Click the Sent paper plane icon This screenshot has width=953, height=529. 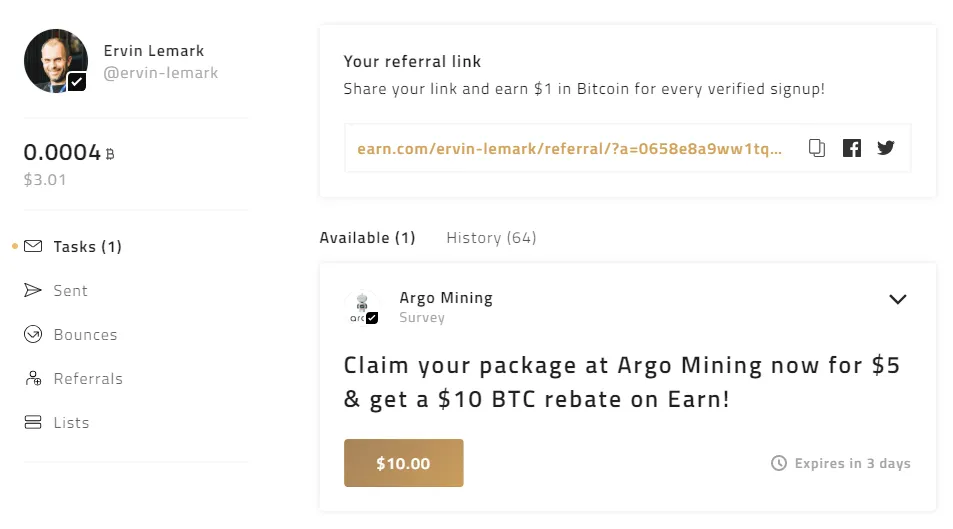click(33, 290)
